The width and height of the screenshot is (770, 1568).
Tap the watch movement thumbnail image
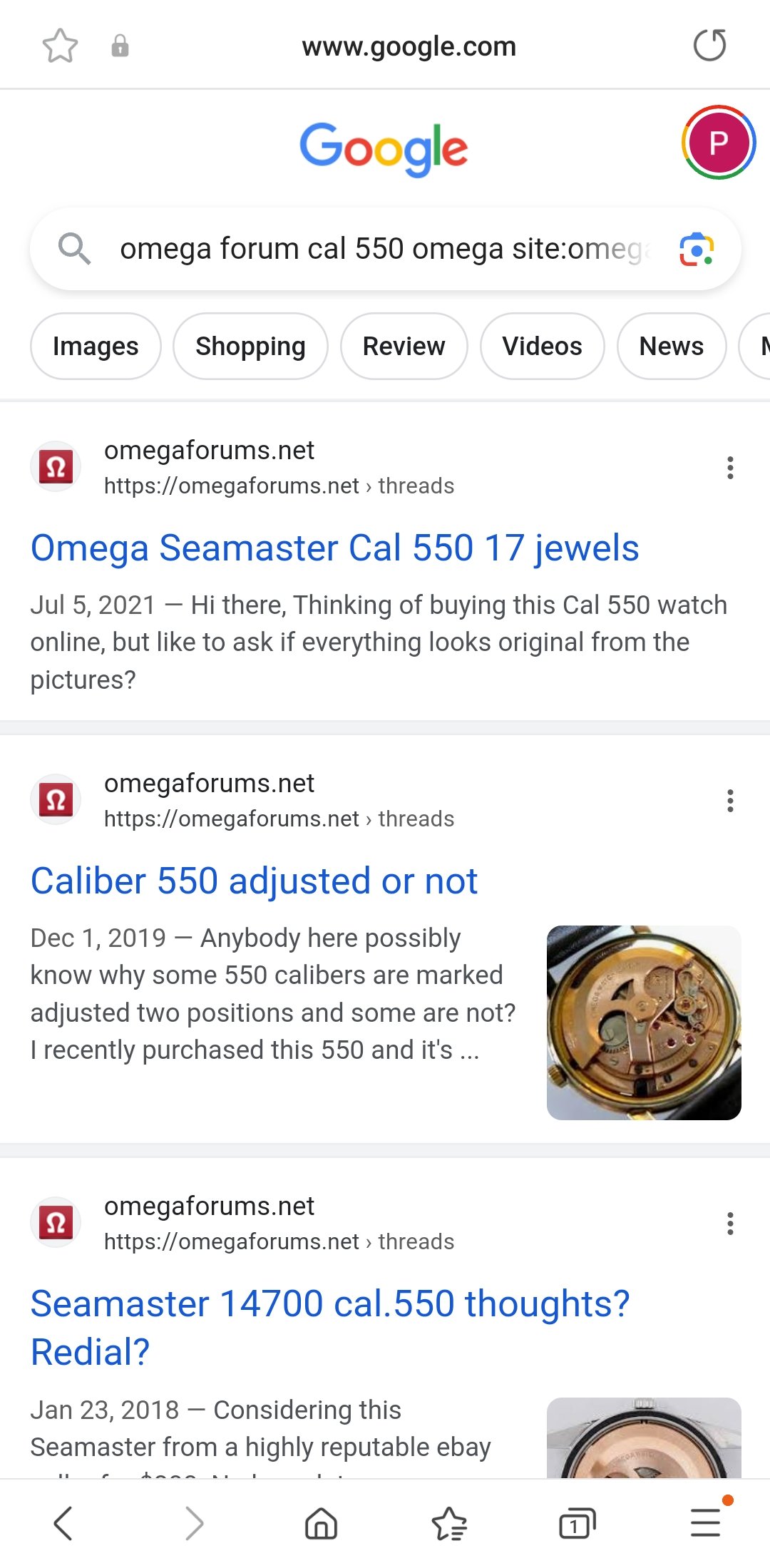(x=644, y=1023)
